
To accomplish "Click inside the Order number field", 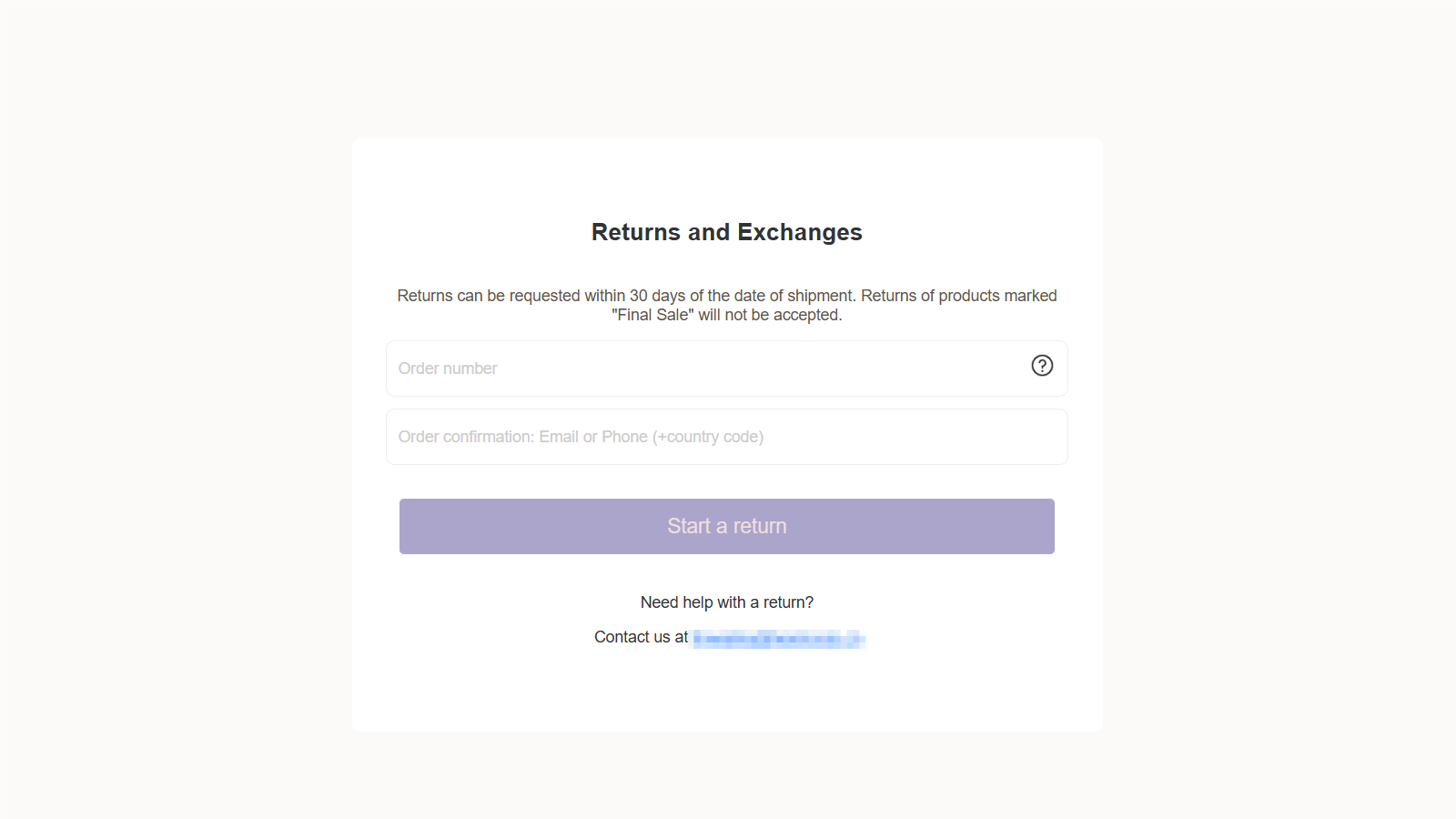I will [637, 368].
